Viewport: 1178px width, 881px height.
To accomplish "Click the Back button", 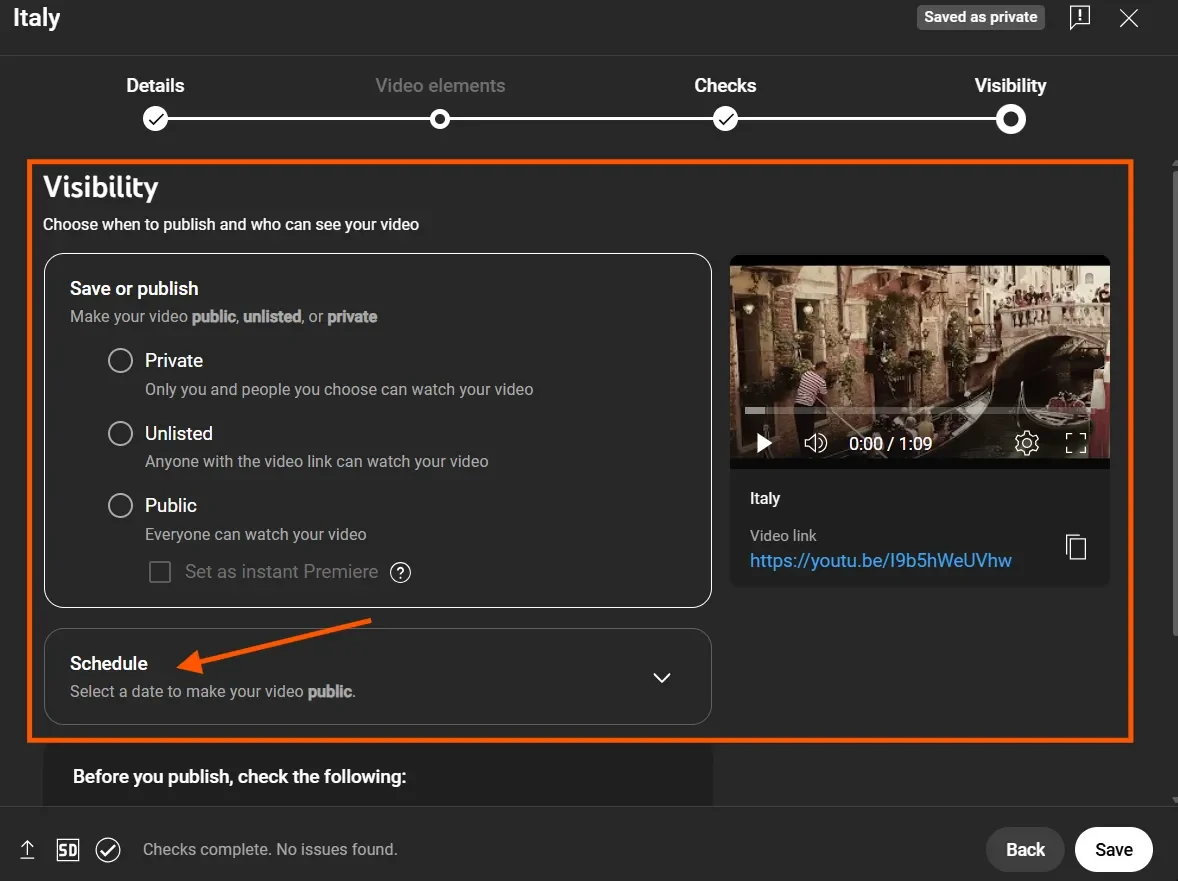I will (x=1025, y=849).
